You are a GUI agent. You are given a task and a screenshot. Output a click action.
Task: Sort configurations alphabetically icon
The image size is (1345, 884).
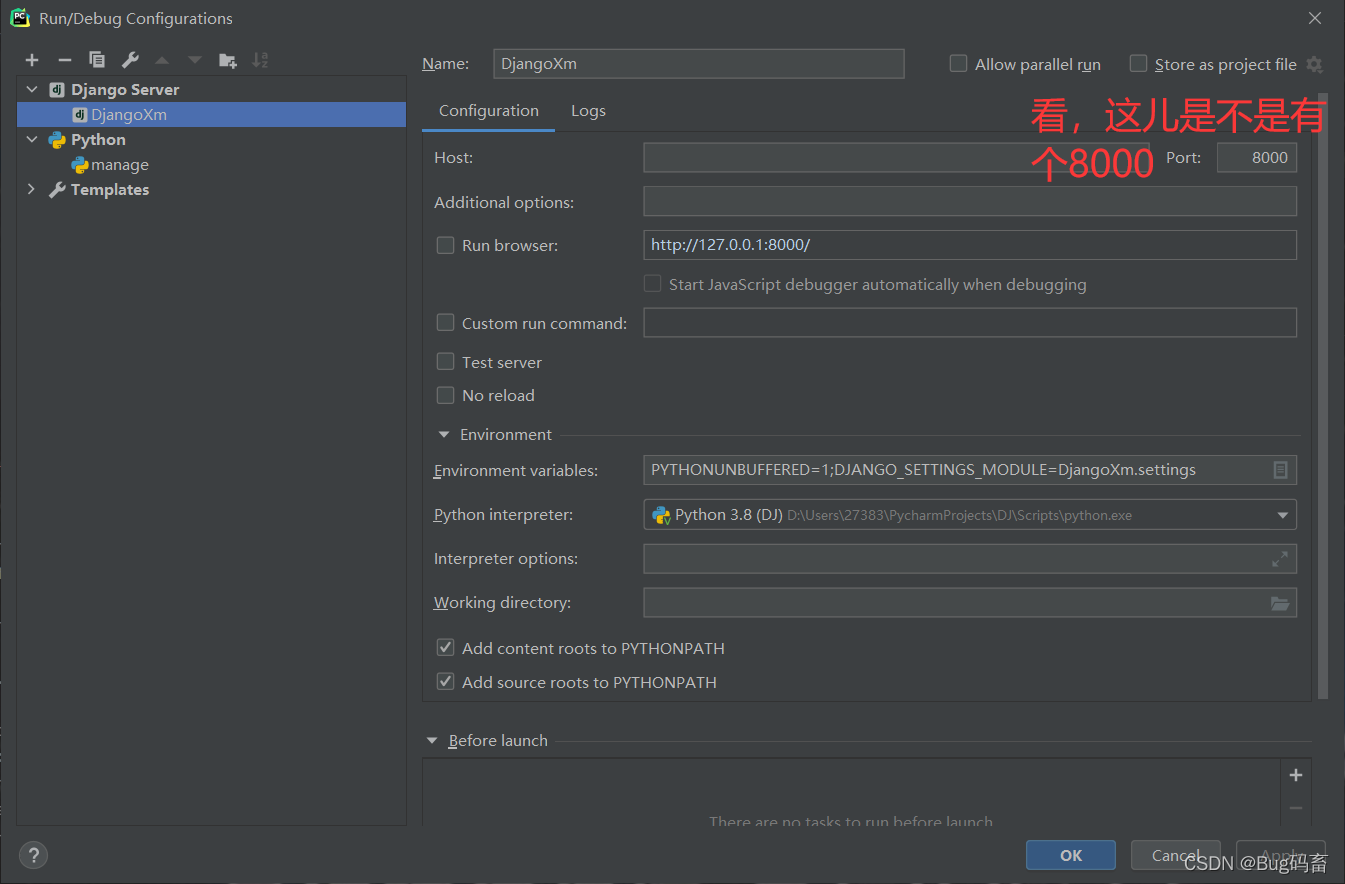click(x=260, y=61)
